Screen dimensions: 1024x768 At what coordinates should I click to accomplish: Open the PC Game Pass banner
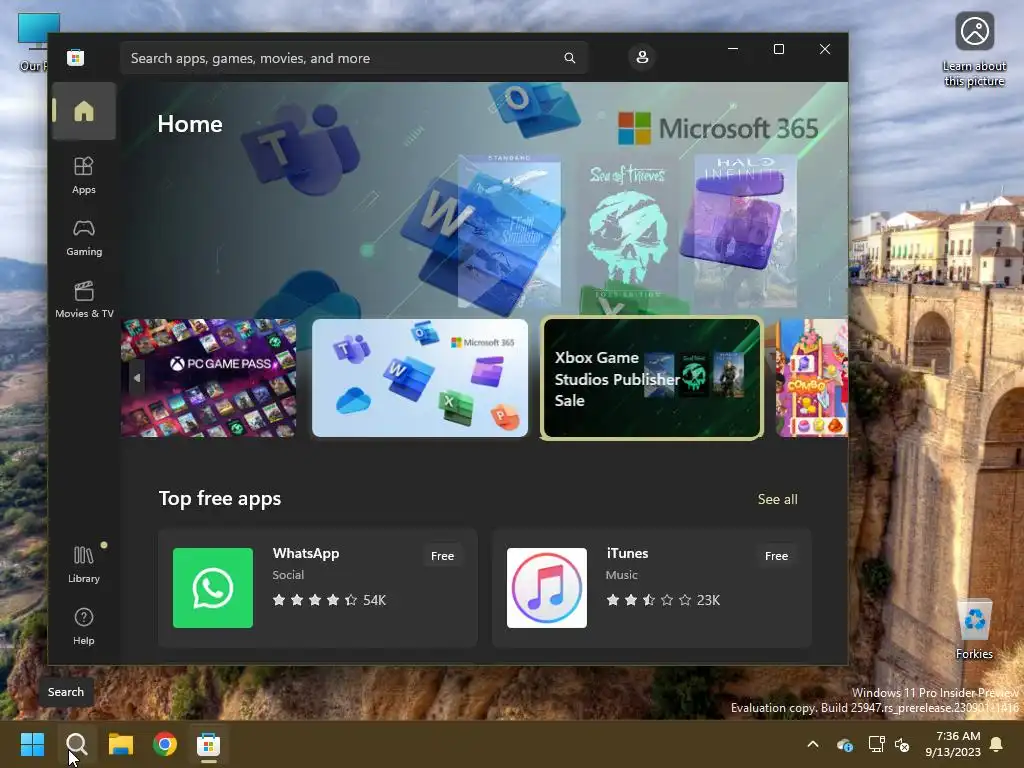209,377
